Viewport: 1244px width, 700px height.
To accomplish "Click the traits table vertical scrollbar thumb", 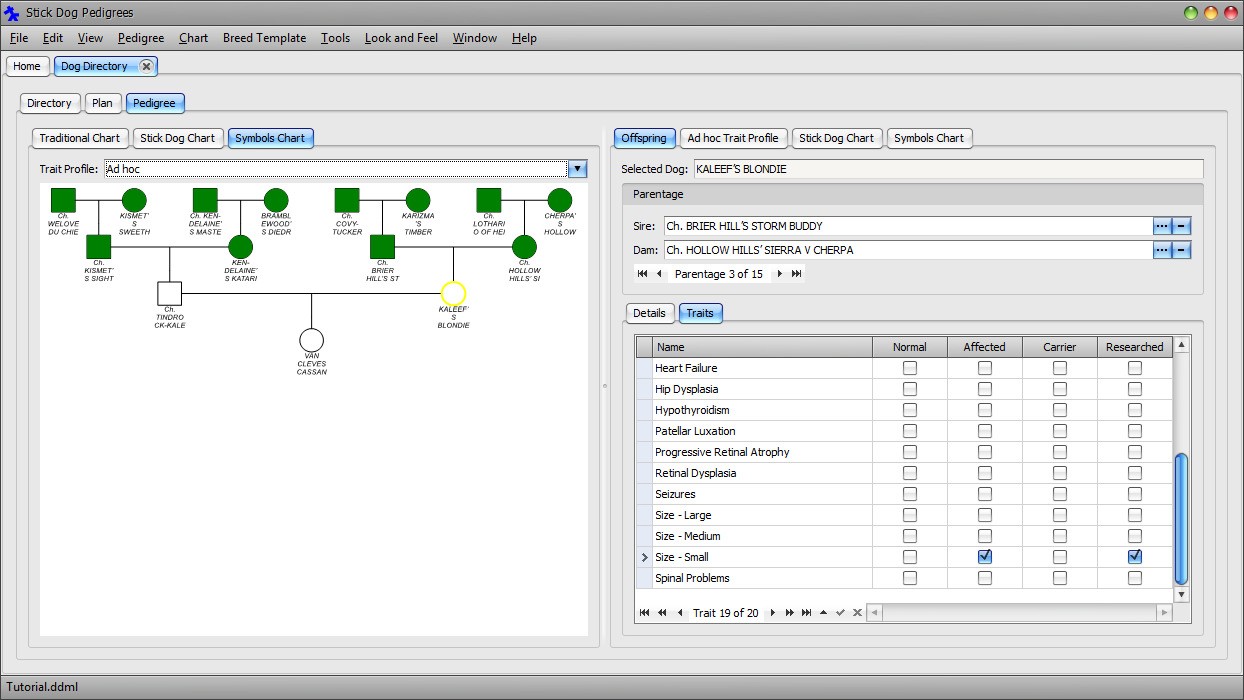I will pyautogui.click(x=1180, y=518).
